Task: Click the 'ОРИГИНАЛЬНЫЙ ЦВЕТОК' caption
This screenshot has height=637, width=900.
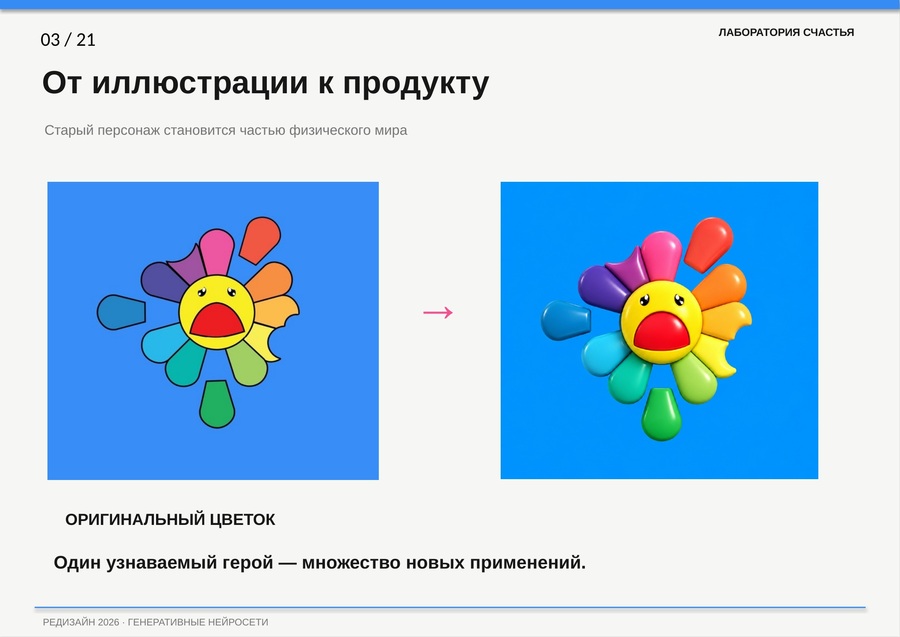Action: 170,519
